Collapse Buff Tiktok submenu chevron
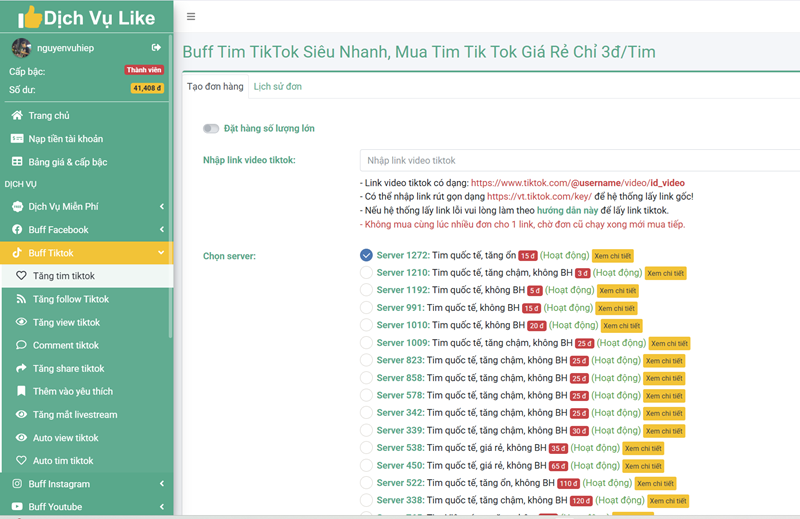The height and width of the screenshot is (519, 800). pos(161,253)
